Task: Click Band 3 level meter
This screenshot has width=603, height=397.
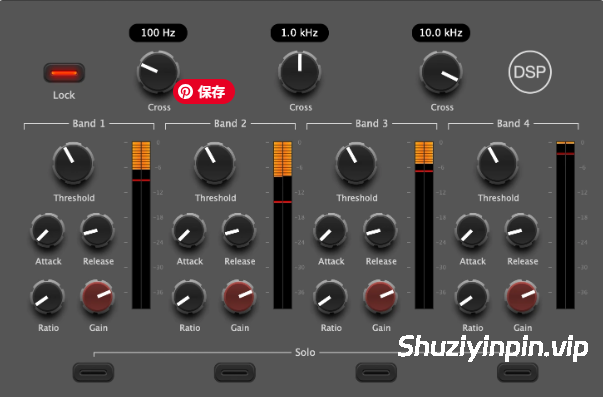Action: (x=424, y=225)
